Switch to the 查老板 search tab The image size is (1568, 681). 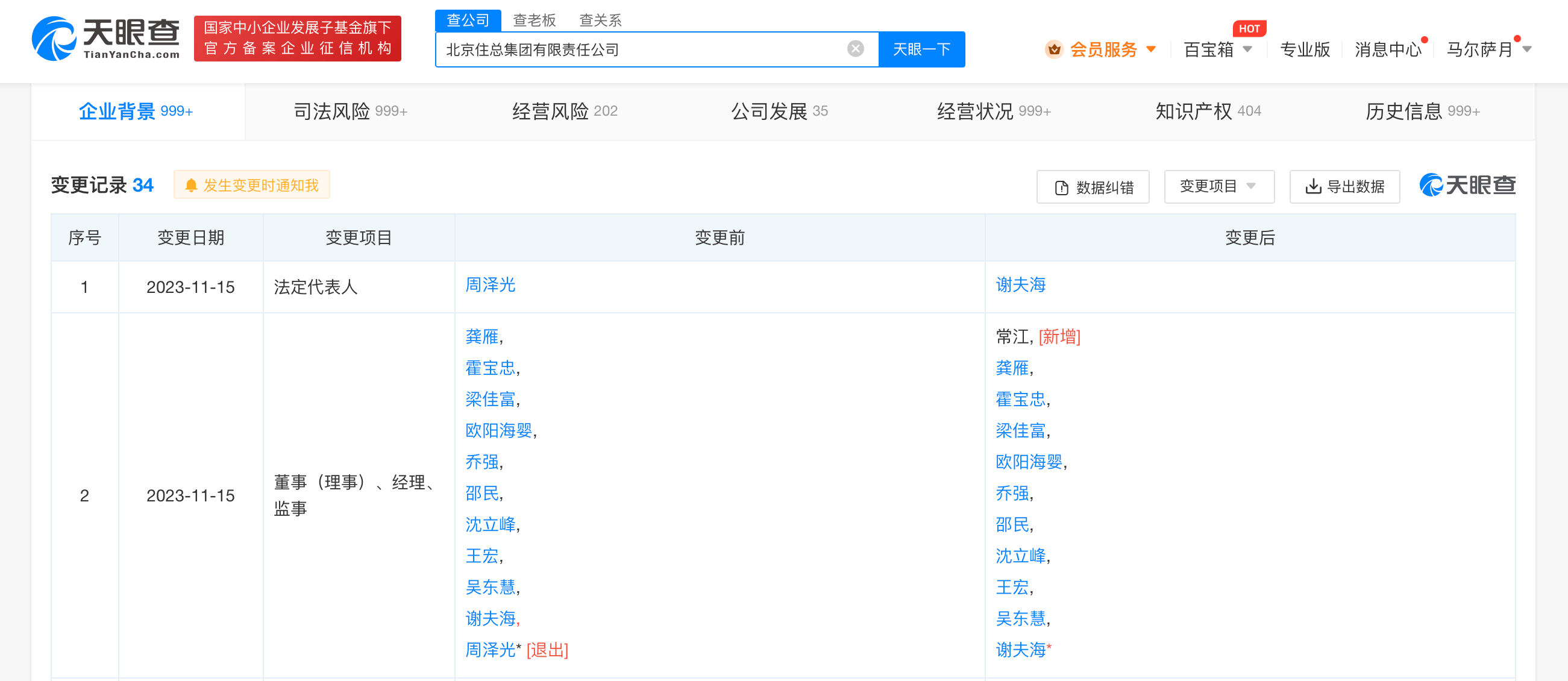click(x=535, y=20)
